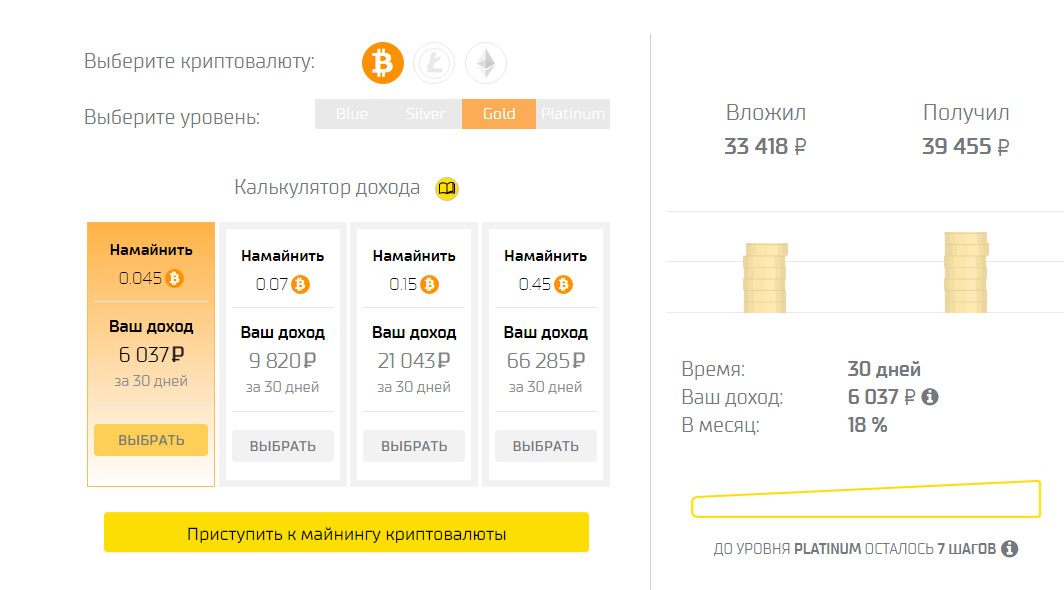The width and height of the screenshot is (1064, 590).
Task: Click the info icon beside 6 037 ₽ income
Action: point(930,397)
